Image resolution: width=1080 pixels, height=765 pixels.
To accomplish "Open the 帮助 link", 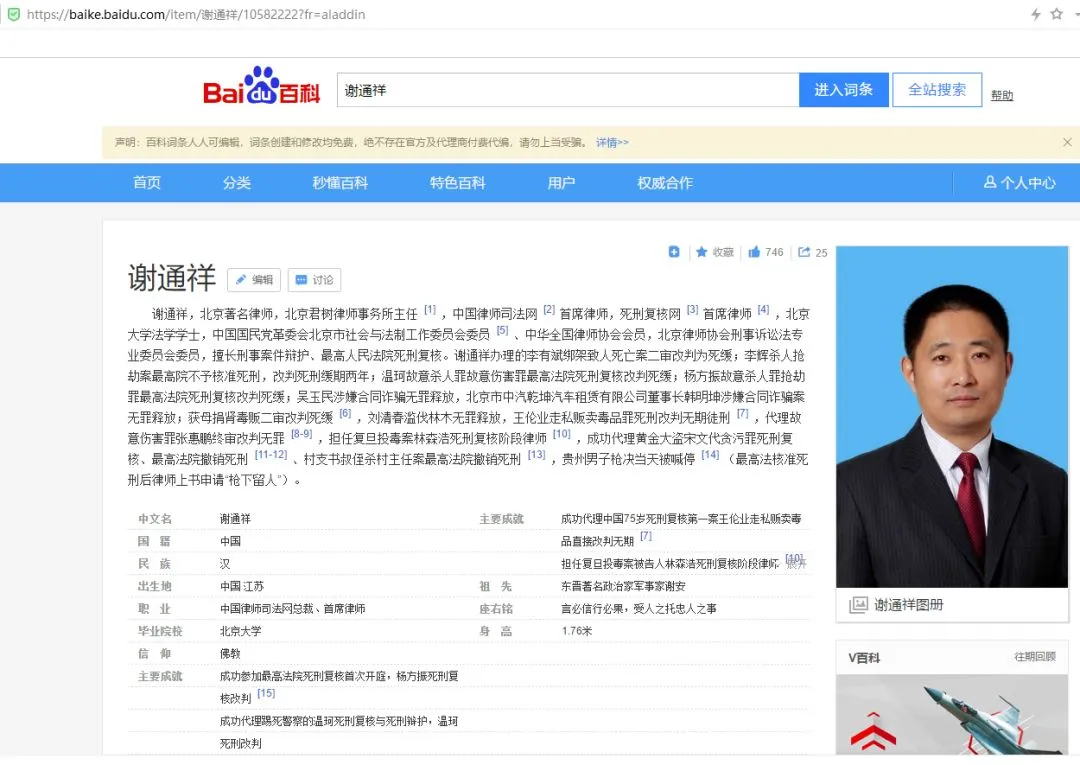I will (1001, 96).
